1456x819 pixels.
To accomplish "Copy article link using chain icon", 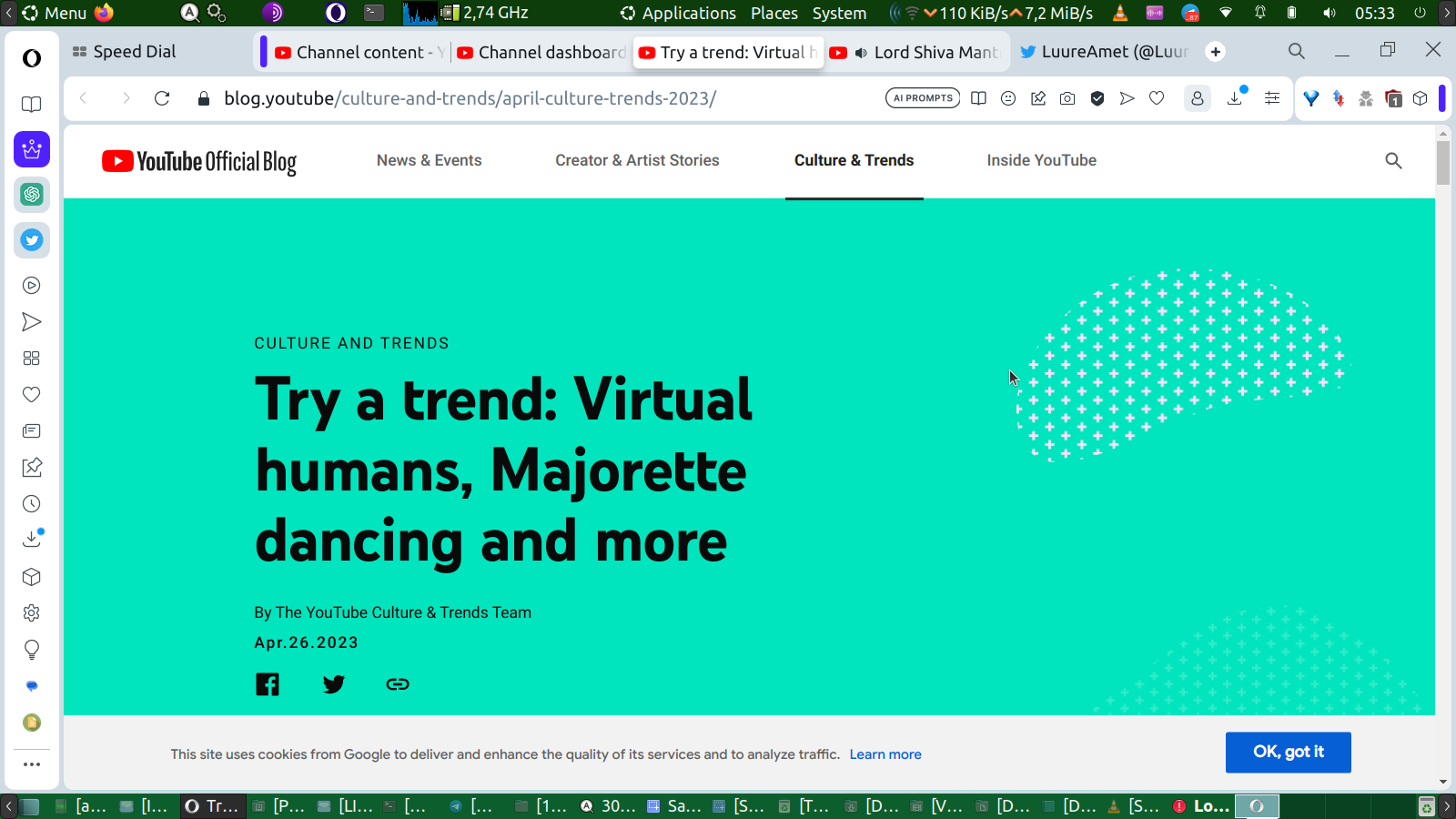I will click(x=398, y=684).
